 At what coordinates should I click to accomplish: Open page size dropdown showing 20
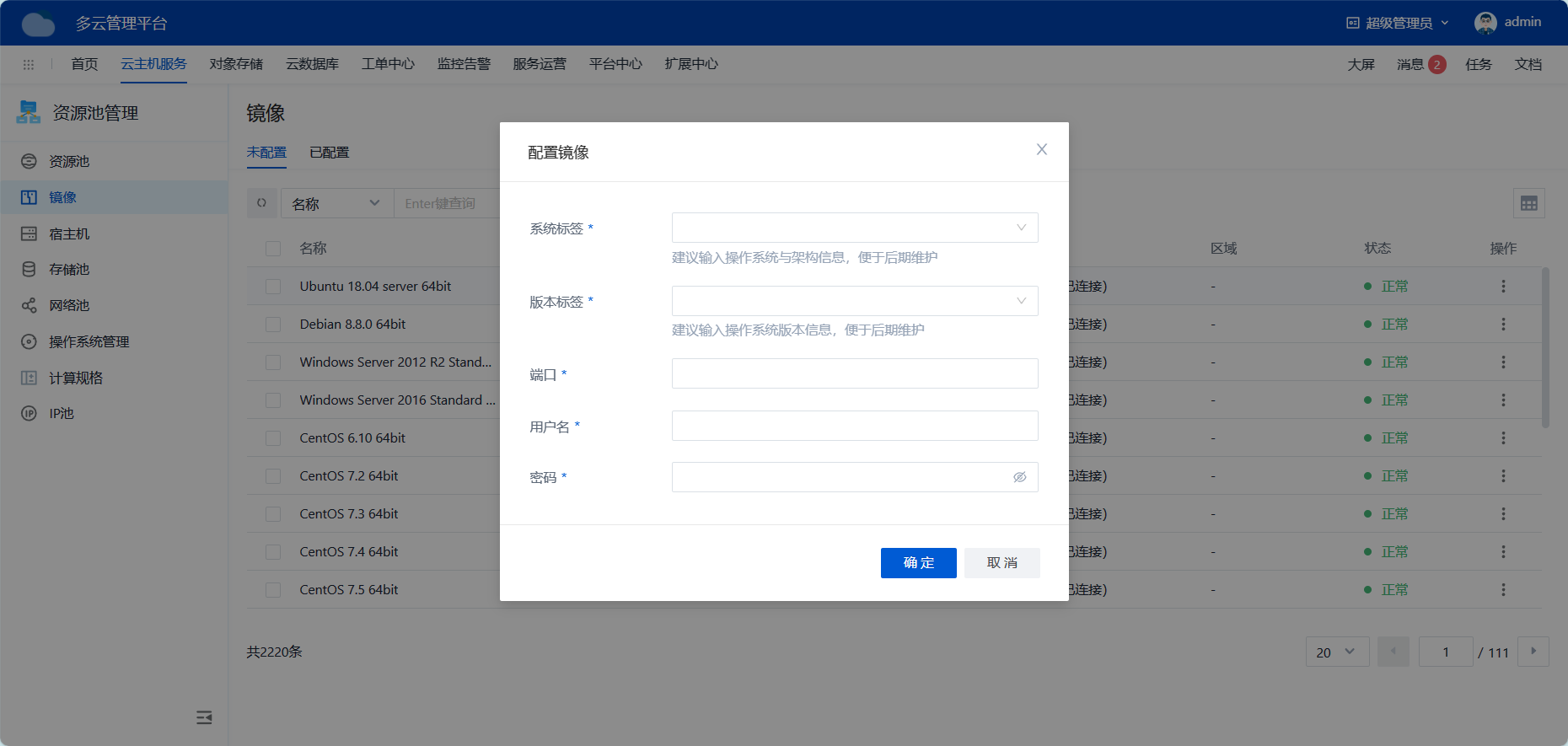tap(1338, 652)
